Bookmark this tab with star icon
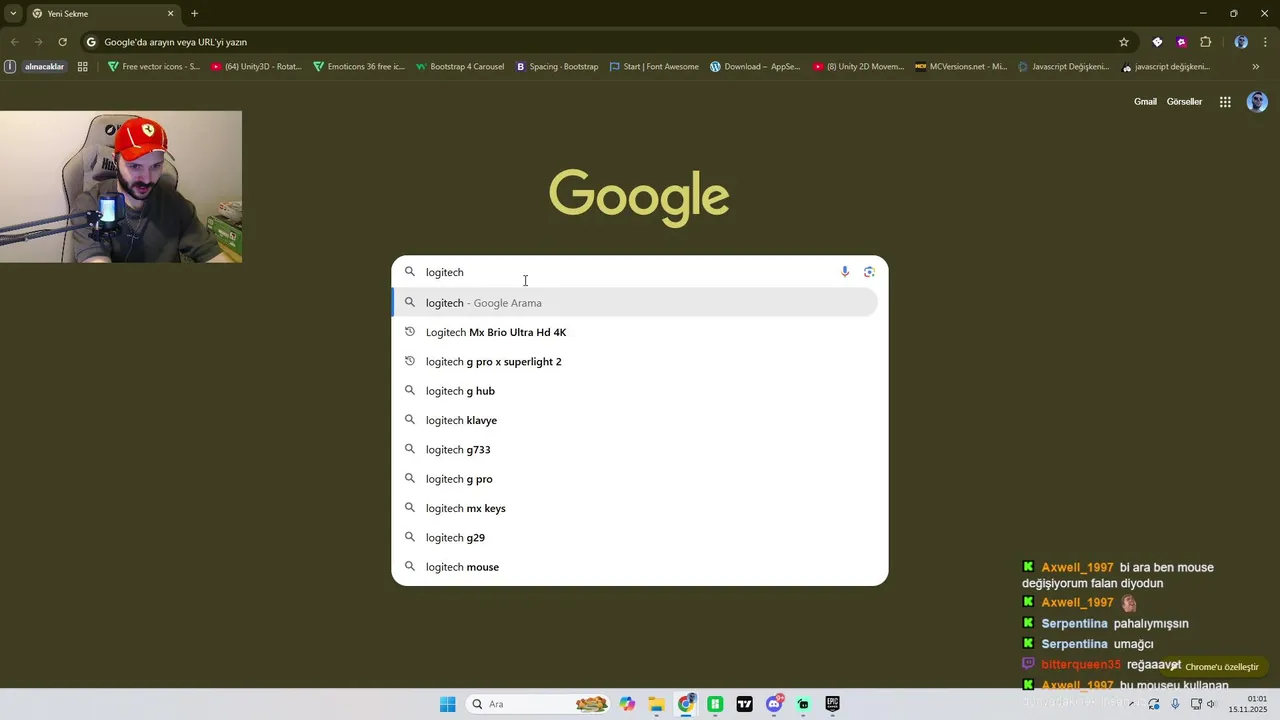The width and height of the screenshot is (1280, 720). [x=1124, y=42]
